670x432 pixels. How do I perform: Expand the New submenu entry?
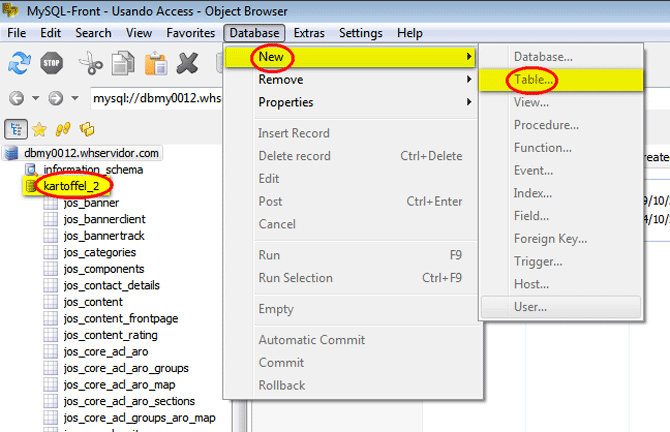pyautogui.click(x=350, y=57)
